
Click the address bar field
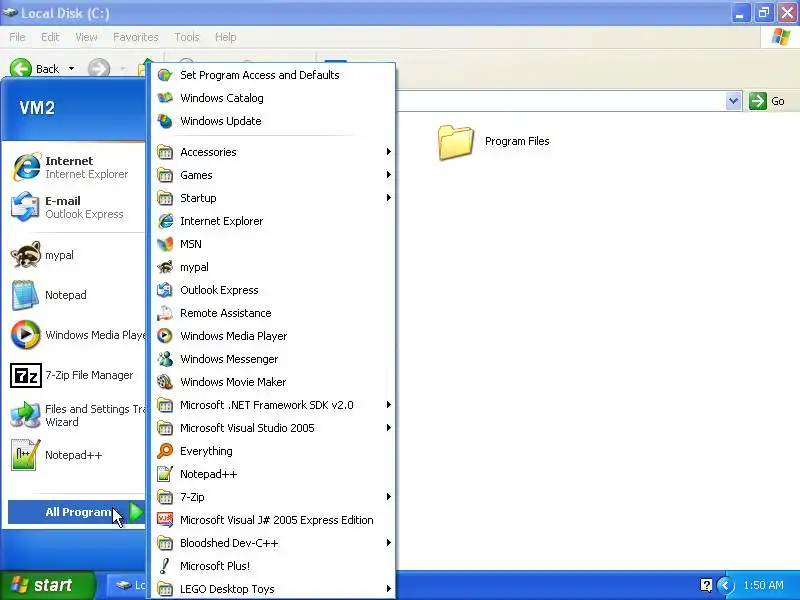(560, 101)
